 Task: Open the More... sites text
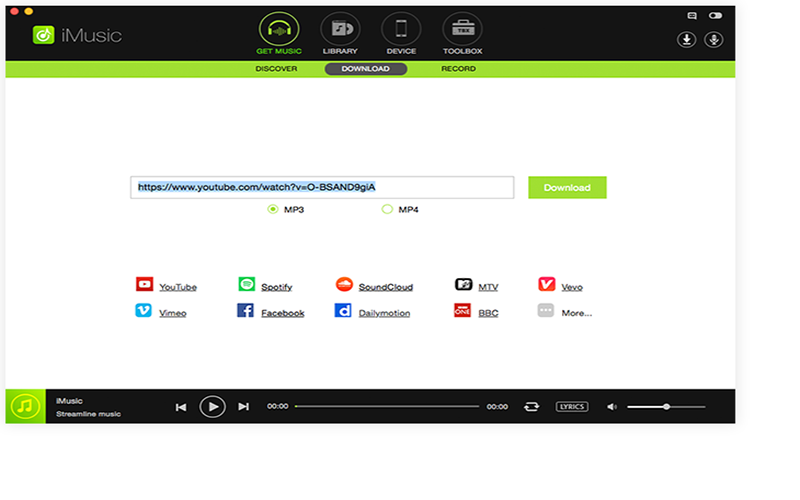pos(577,313)
